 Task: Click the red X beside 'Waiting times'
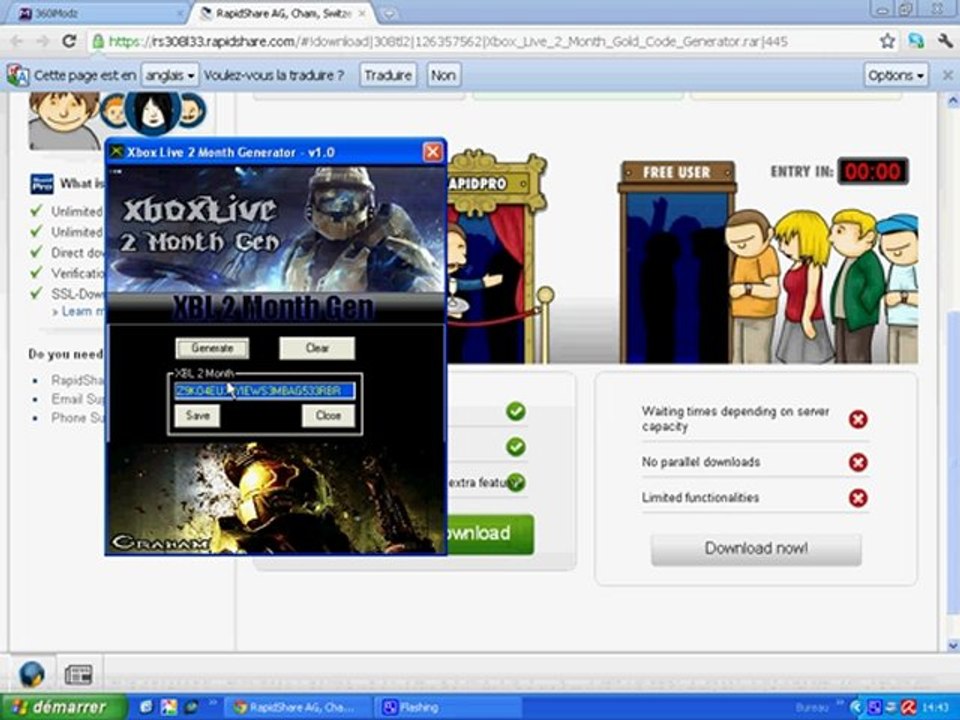pyautogui.click(x=858, y=419)
